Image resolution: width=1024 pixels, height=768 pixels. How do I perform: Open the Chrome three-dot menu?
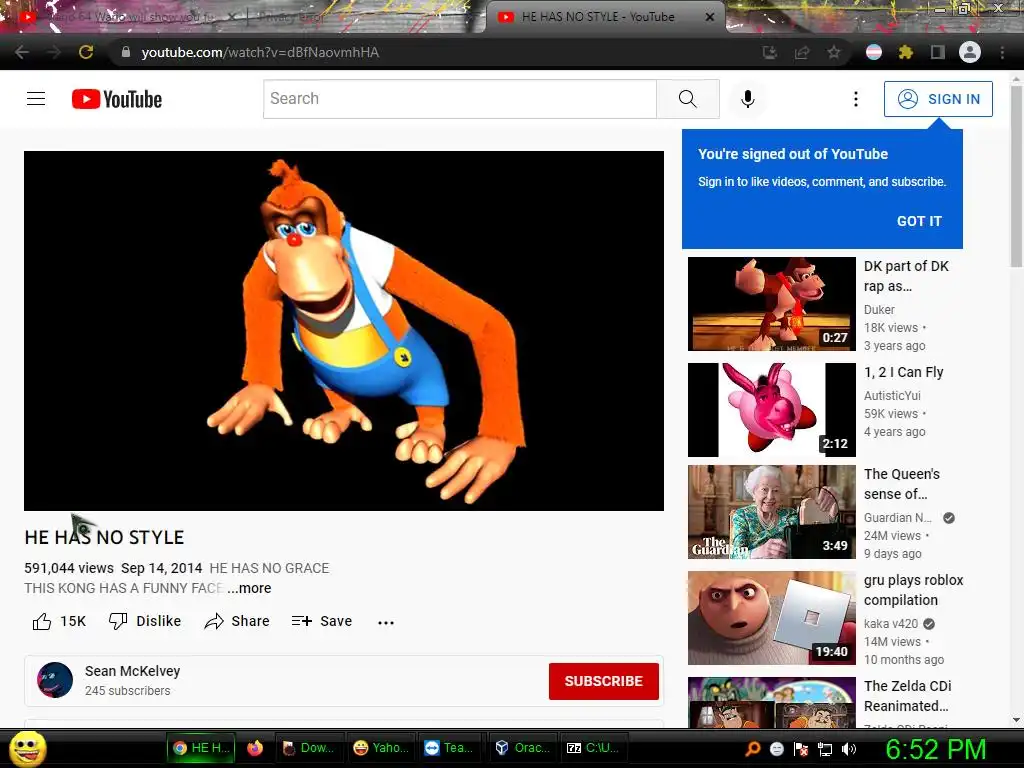click(1002, 52)
